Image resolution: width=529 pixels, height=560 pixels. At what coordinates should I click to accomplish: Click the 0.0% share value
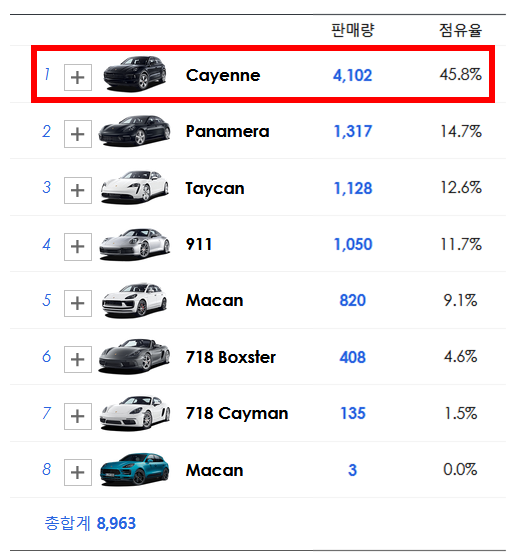pos(460,470)
